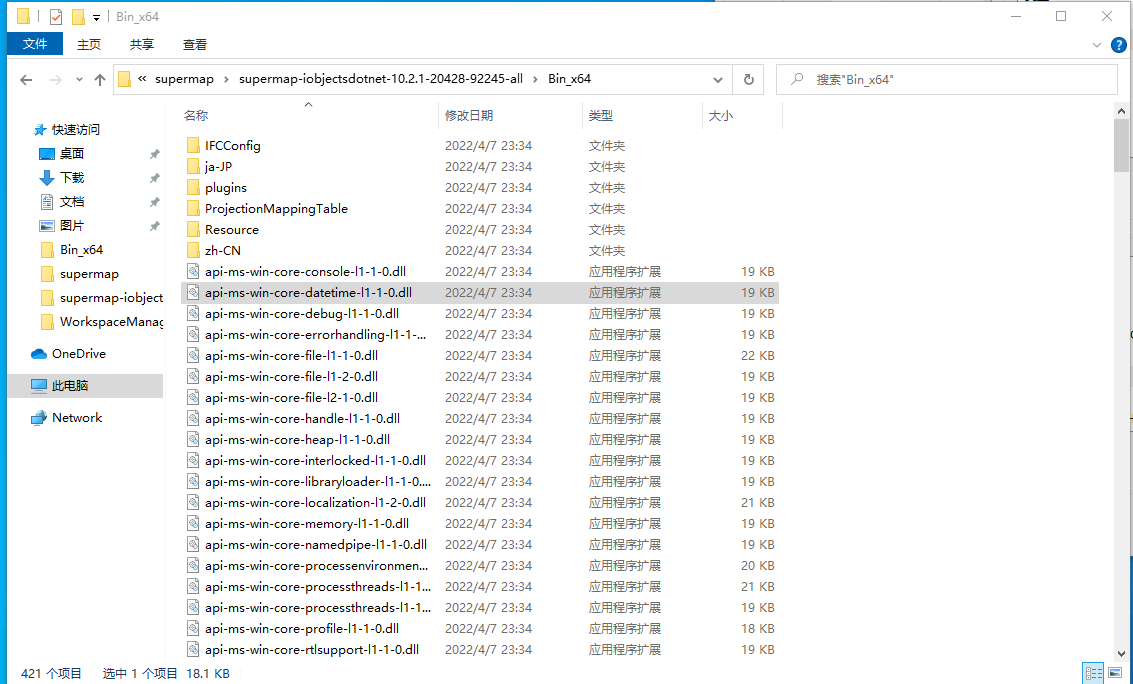Click the properties checkmark quick-access icon
This screenshot has width=1133, height=684.
[x=56, y=17]
